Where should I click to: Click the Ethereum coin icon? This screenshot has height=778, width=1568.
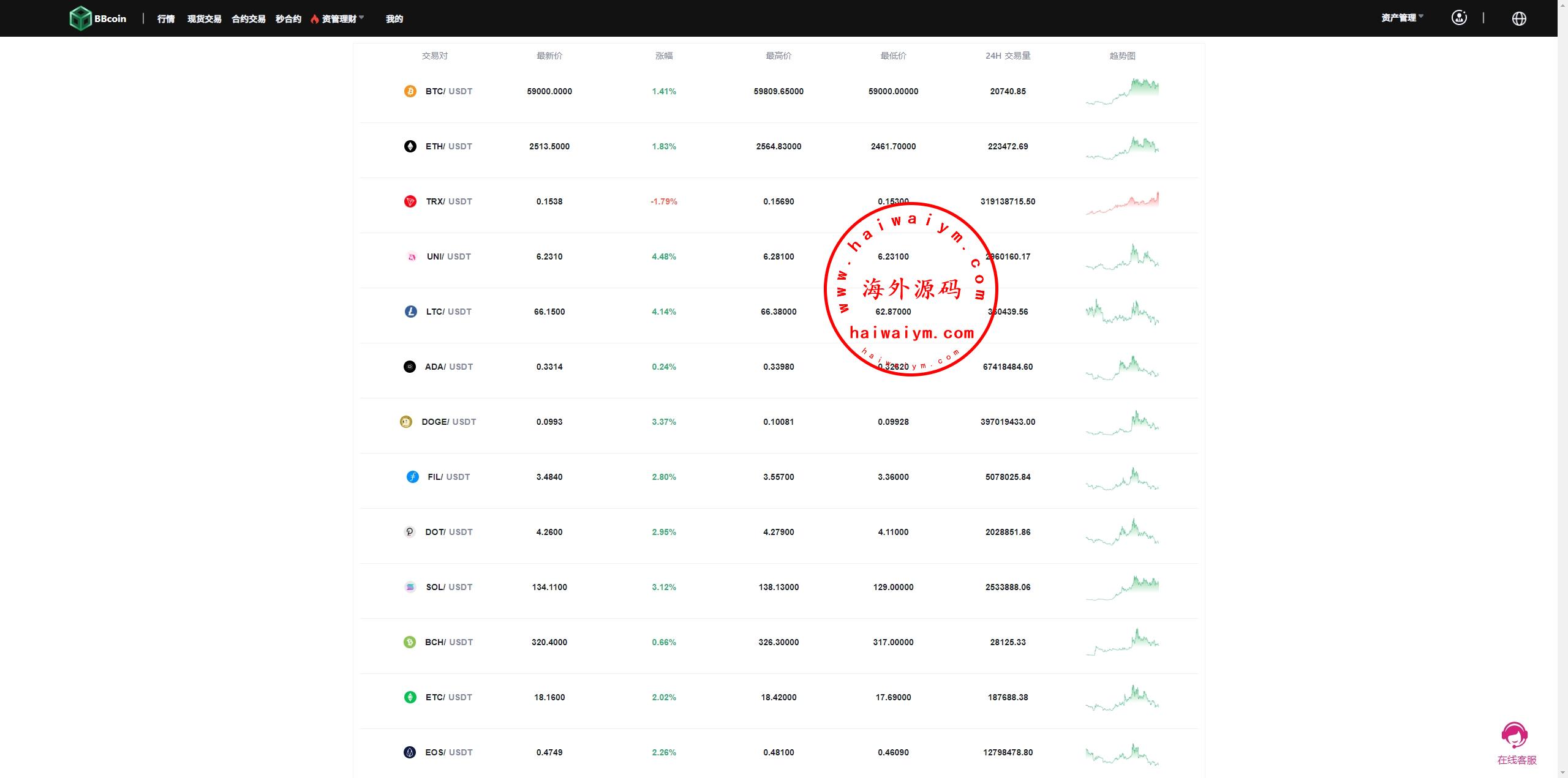pyautogui.click(x=410, y=146)
